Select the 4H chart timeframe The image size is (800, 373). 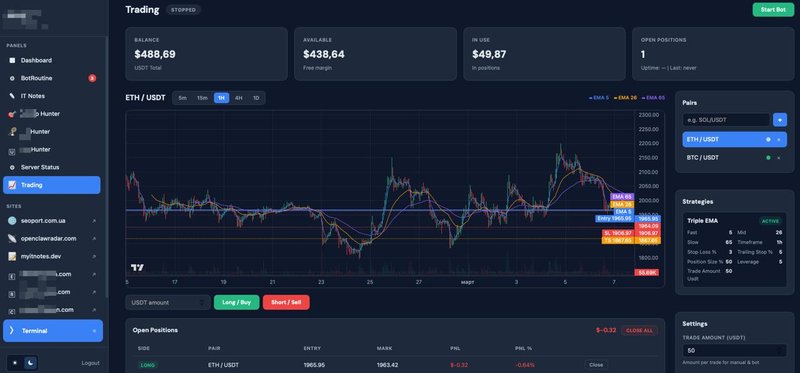point(238,98)
